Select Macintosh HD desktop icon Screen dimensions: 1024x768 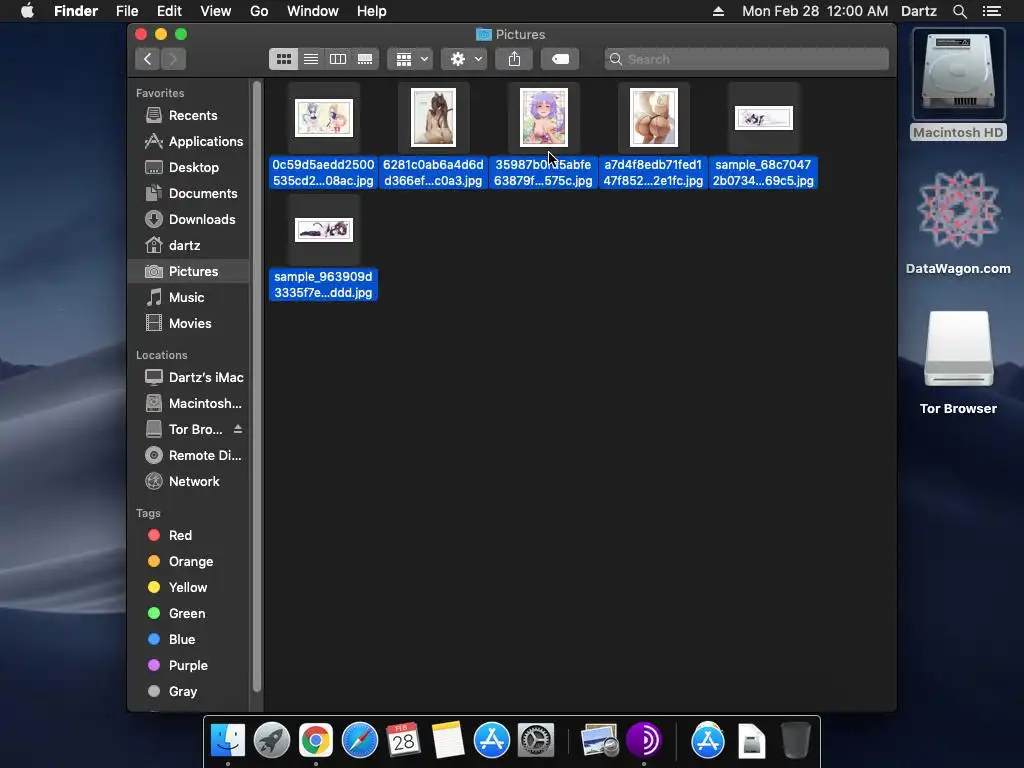click(x=958, y=85)
